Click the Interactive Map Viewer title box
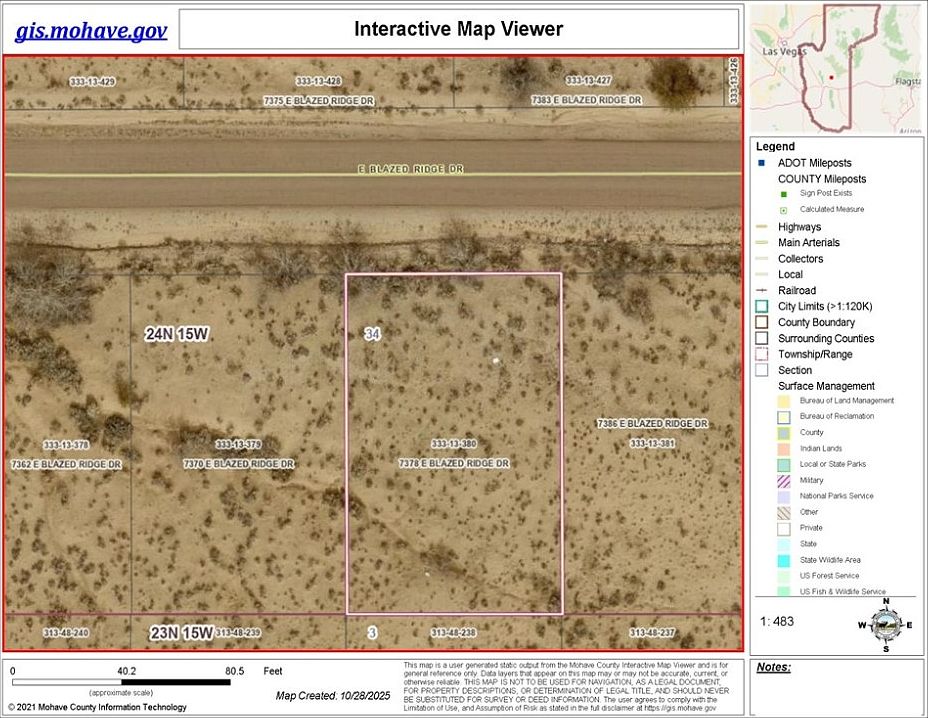The height and width of the screenshot is (718, 928). click(x=458, y=29)
